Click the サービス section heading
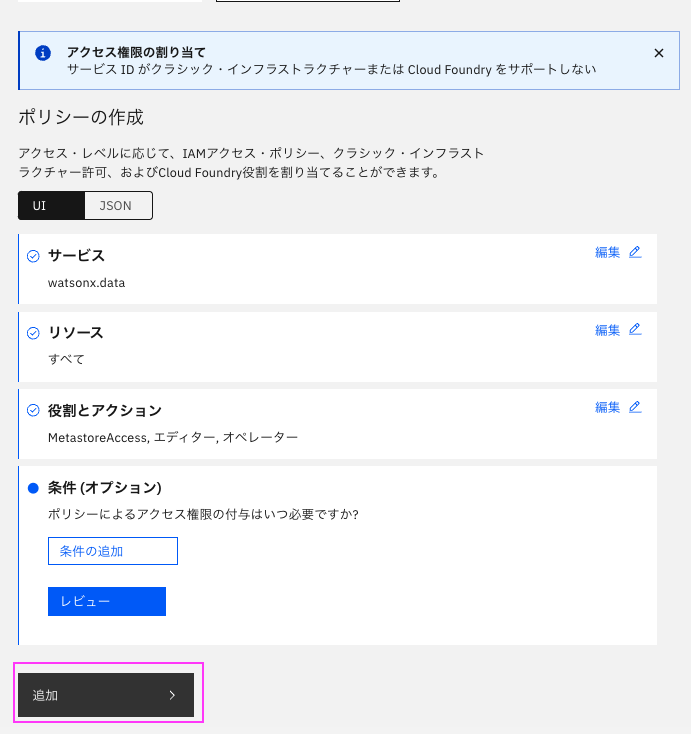This screenshot has height=734, width=691. pyautogui.click(x=76, y=256)
